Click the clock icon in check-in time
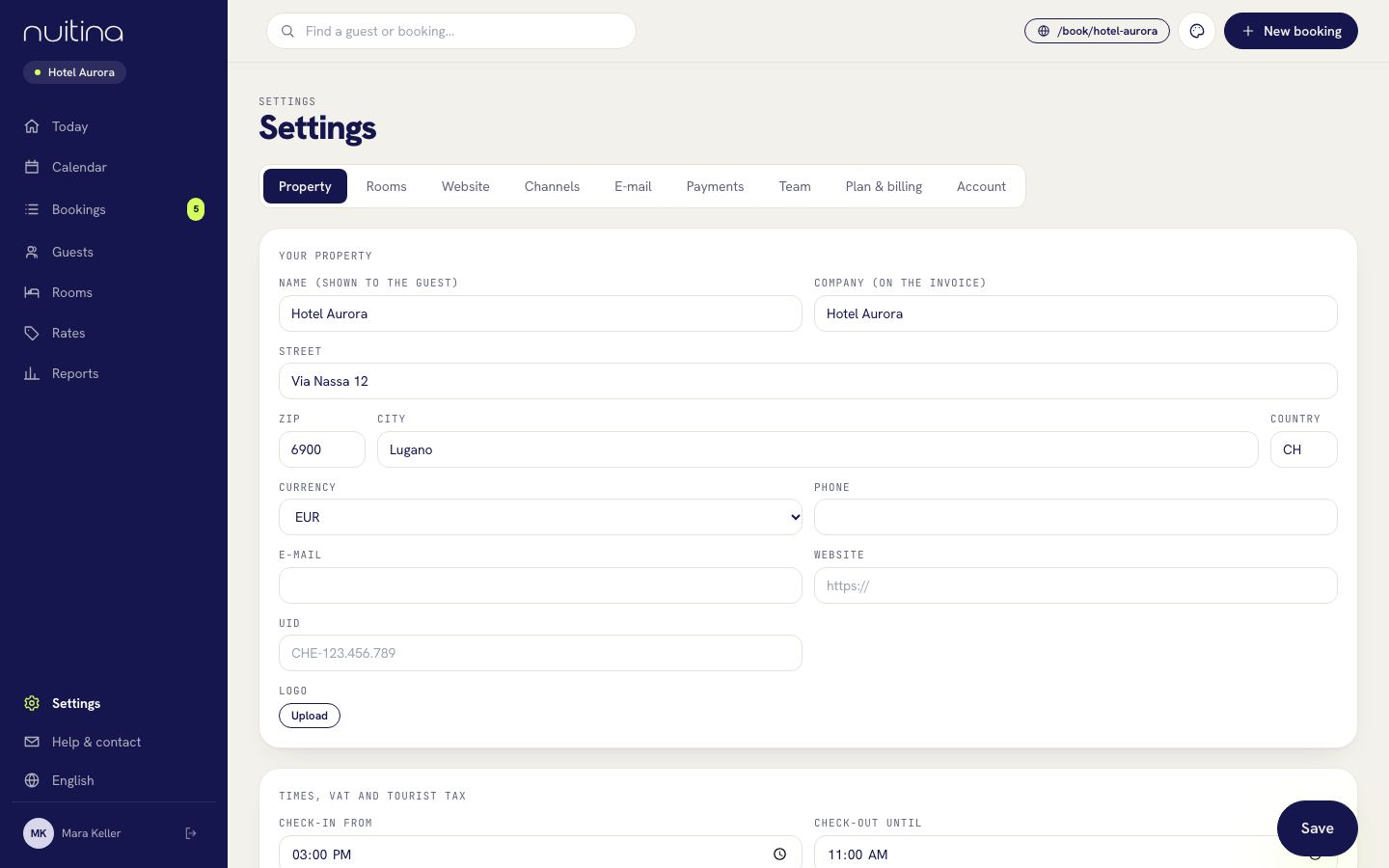Screen dimensions: 1389x868 (x=779, y=854)
